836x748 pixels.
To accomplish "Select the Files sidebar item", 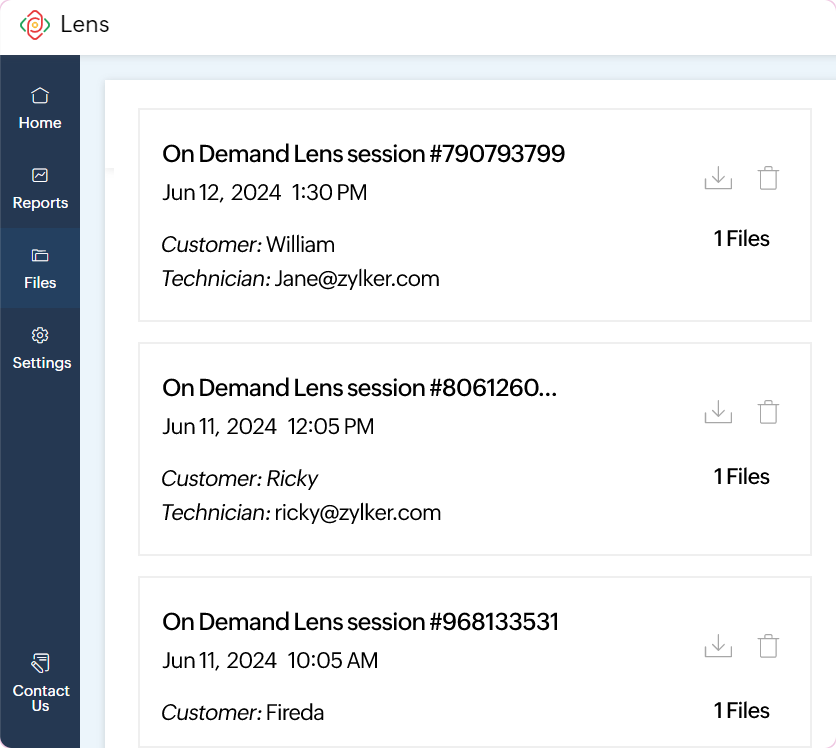I will [x=40, y=268].
